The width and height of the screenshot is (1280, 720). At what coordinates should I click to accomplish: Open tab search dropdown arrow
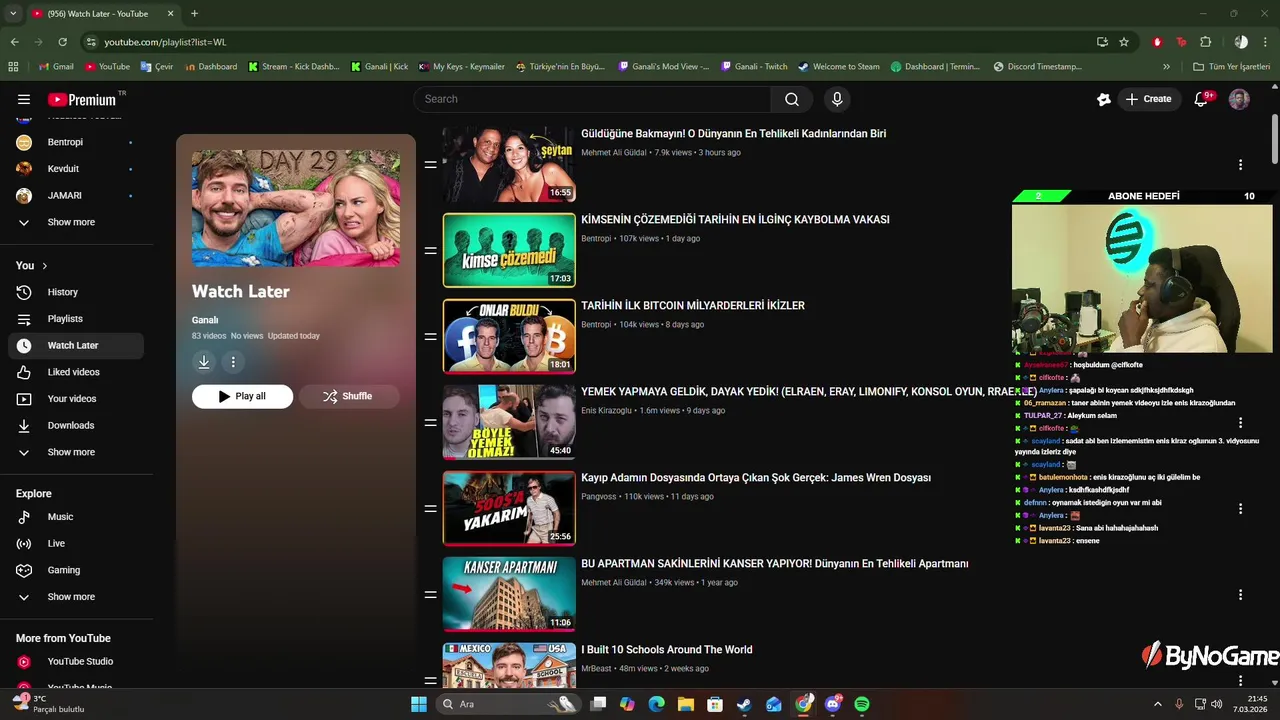[x=12, y=14]
